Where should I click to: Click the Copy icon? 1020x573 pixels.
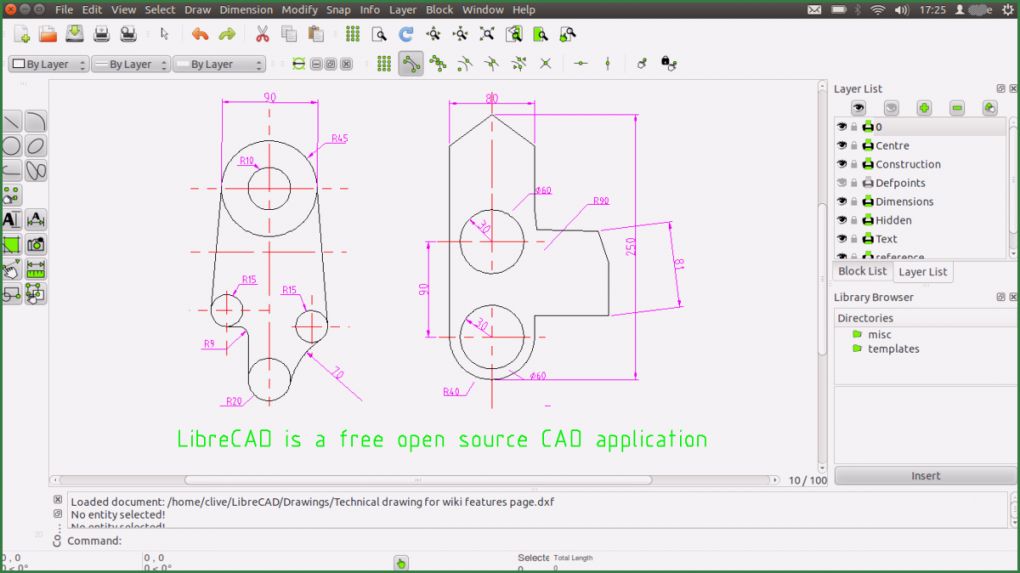289,34
